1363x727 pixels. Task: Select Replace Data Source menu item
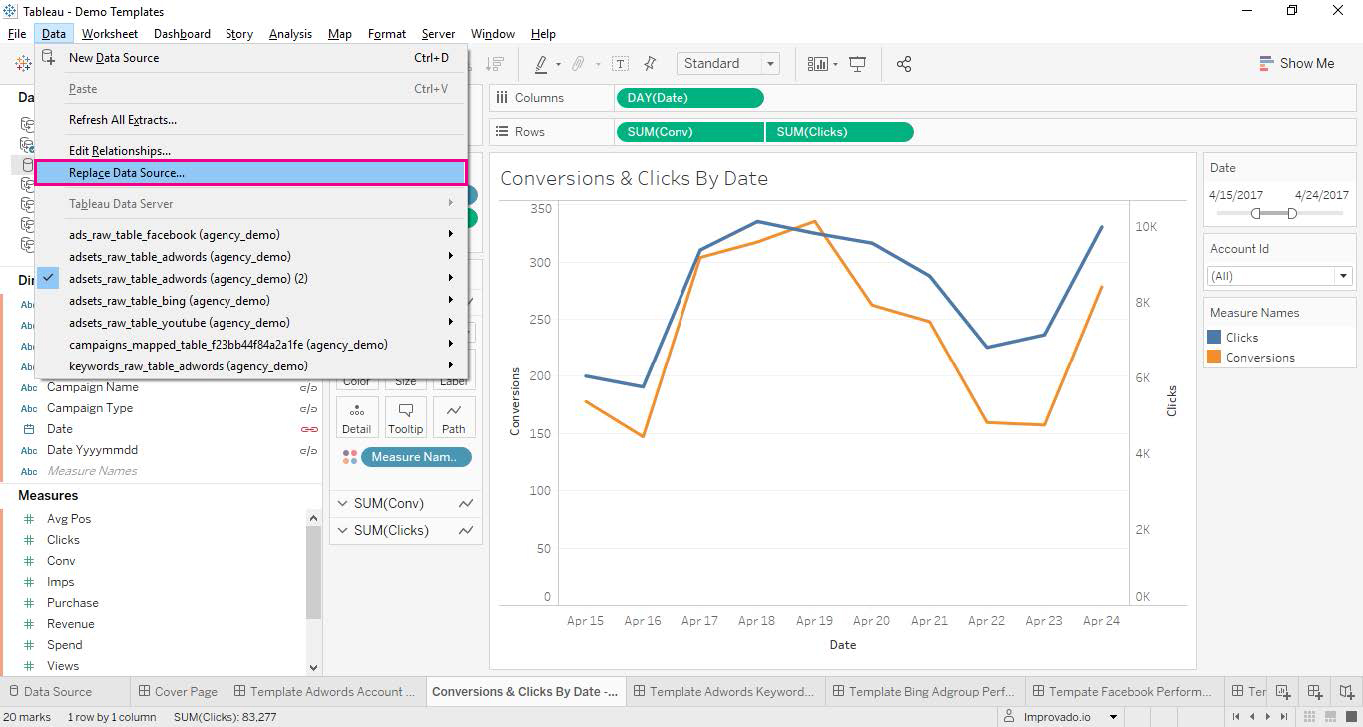pyautogui.click(x=251, y=173)
